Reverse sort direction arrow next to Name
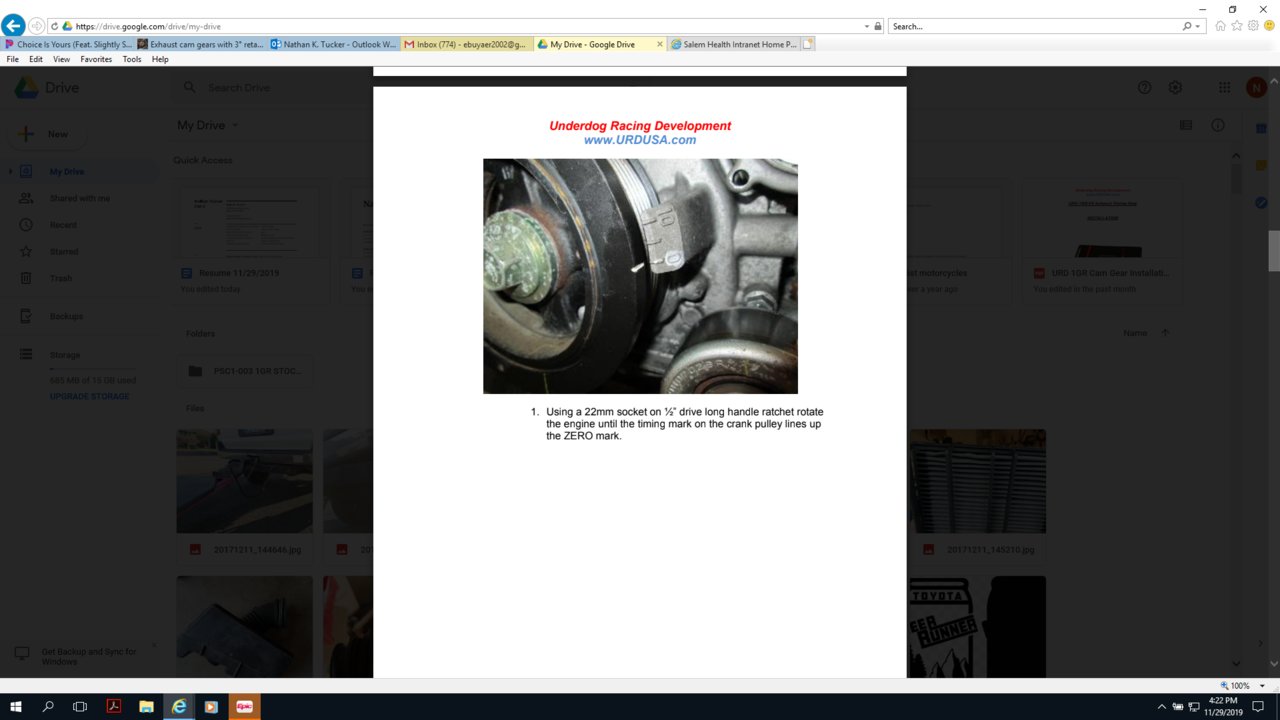The width and height of the screenshot is (1280, 720). [1165, 333]
